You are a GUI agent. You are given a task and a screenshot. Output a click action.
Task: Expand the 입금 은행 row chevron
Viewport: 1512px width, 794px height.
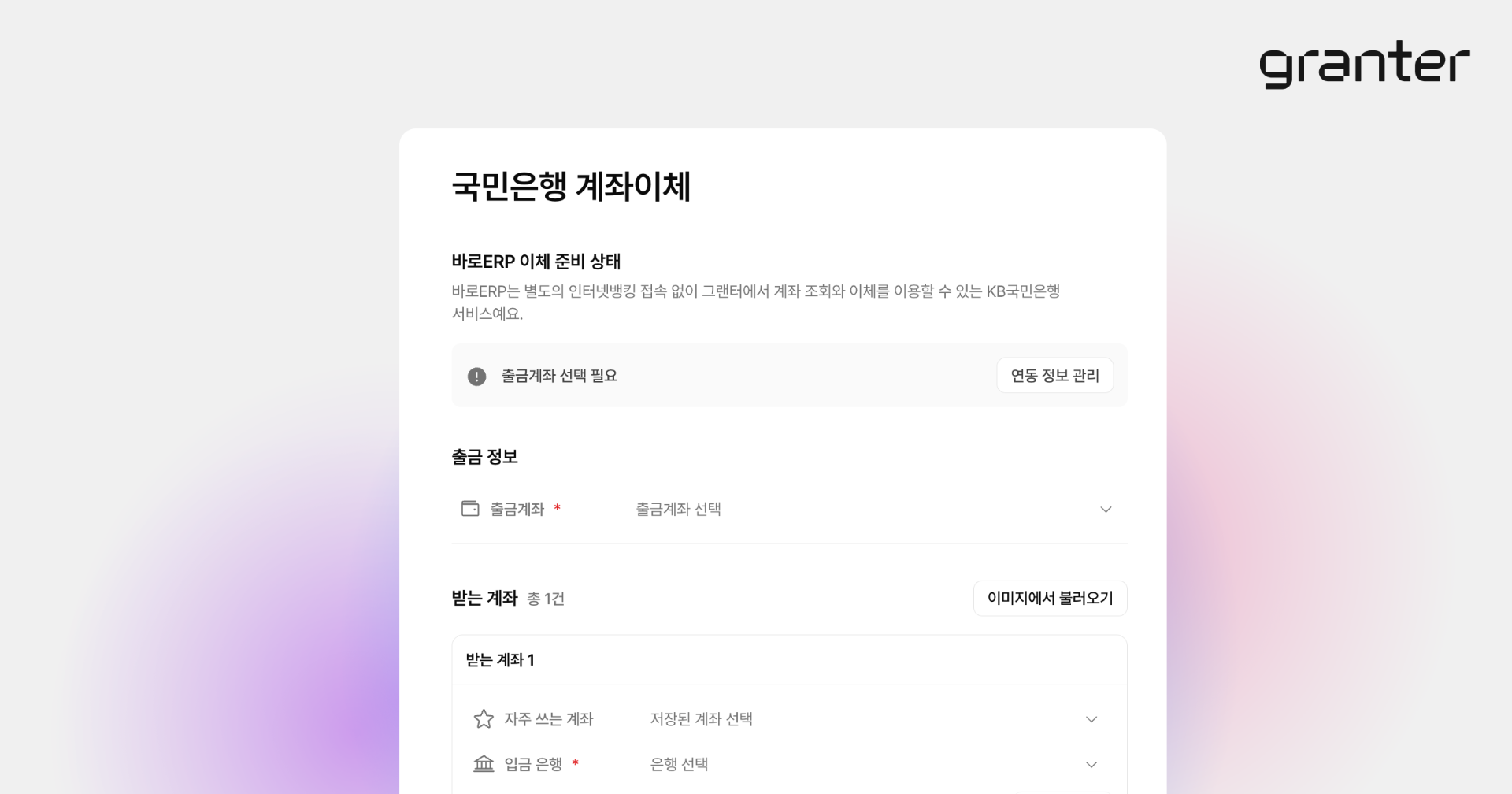(x=1091, y=765)
